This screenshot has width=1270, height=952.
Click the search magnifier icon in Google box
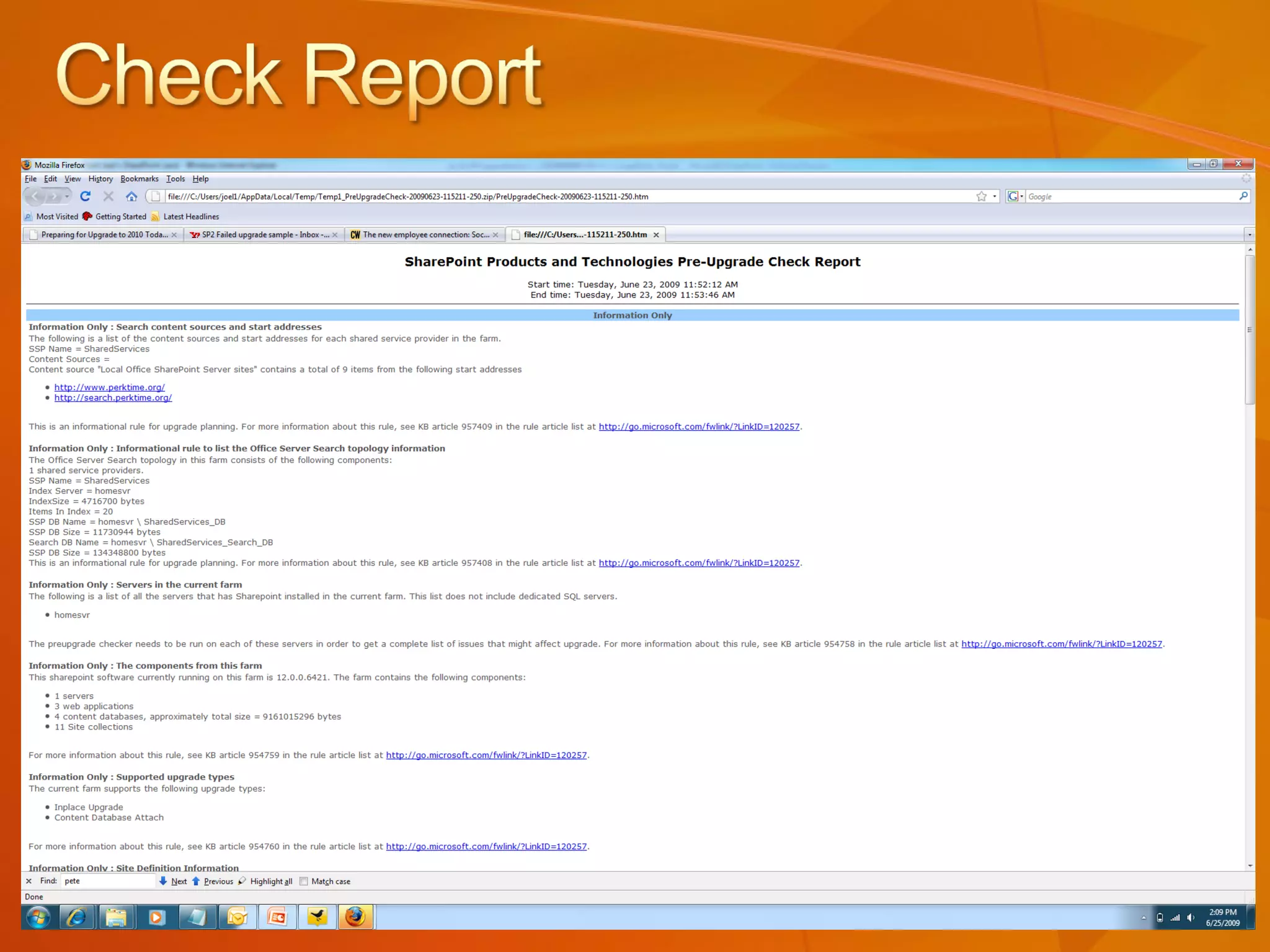click(x=1243, y=196)
